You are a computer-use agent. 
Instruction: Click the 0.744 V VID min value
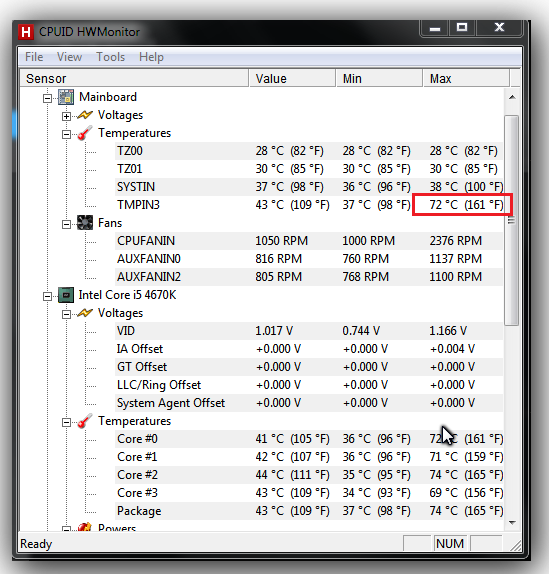tap(361, 331)
